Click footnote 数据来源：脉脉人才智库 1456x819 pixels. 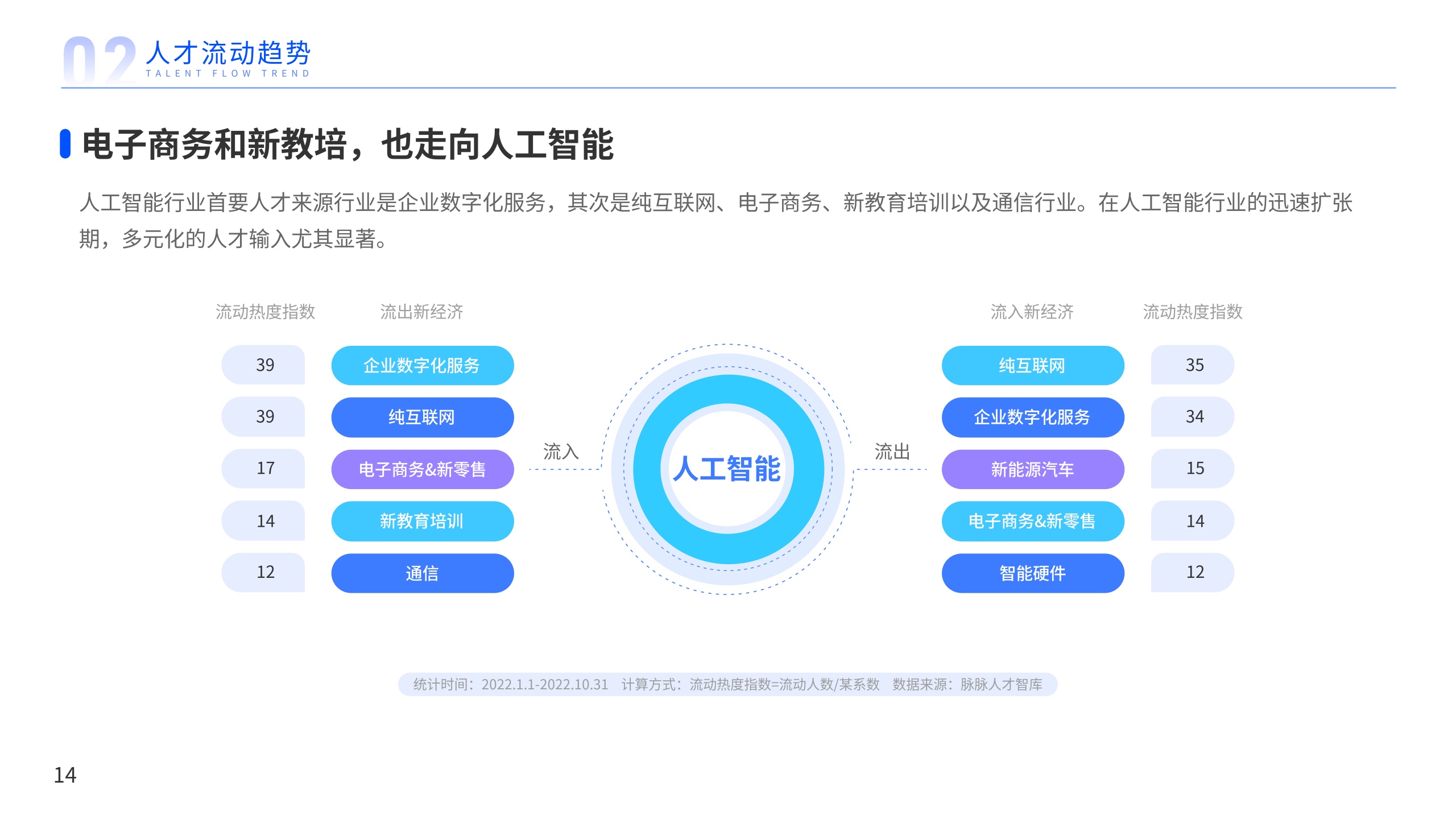click(x=967, y=684)
